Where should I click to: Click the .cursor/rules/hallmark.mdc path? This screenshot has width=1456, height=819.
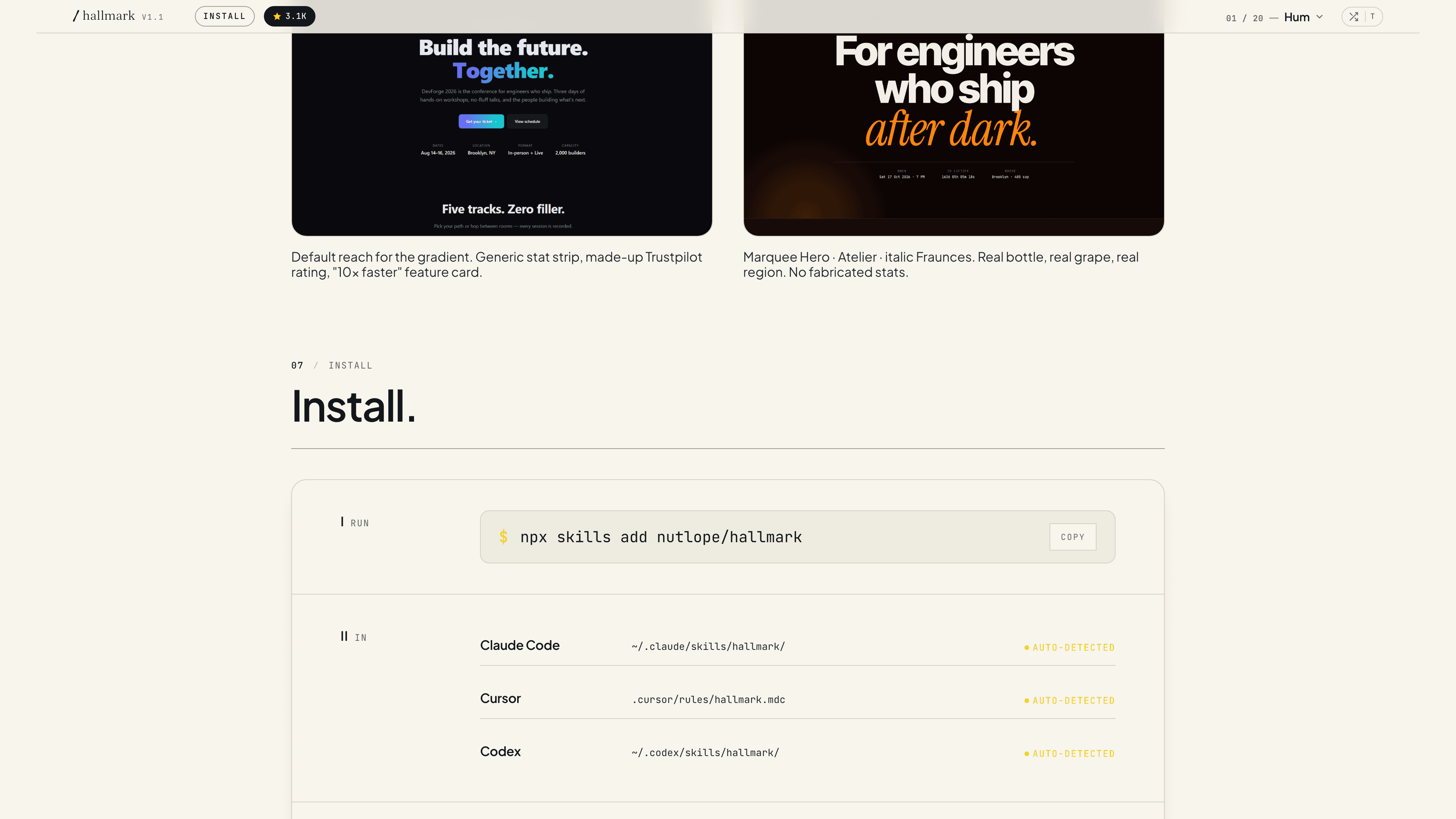[x=708, y=700]
